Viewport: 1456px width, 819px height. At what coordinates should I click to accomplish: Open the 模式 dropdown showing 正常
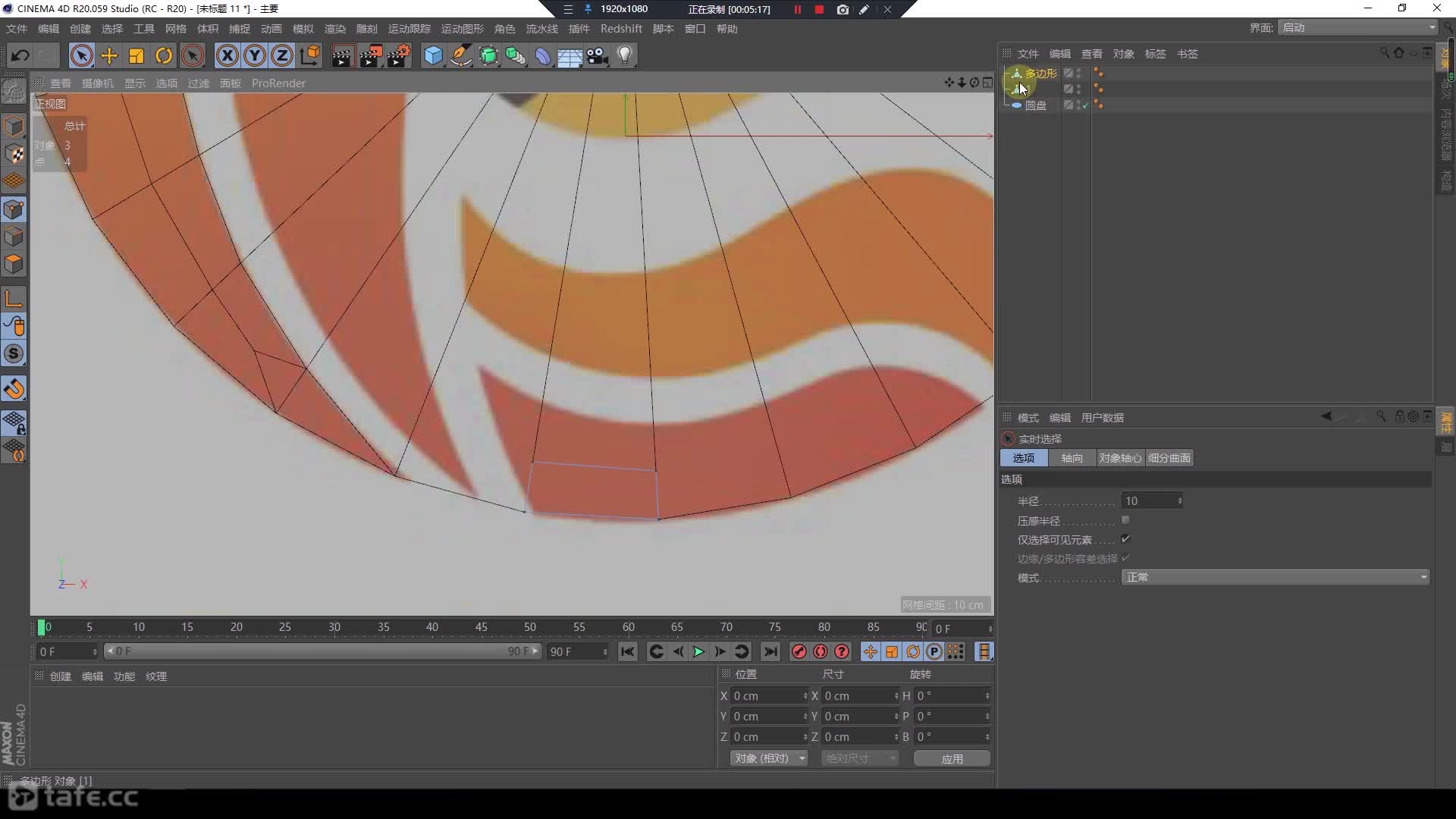coord(1276,577)
